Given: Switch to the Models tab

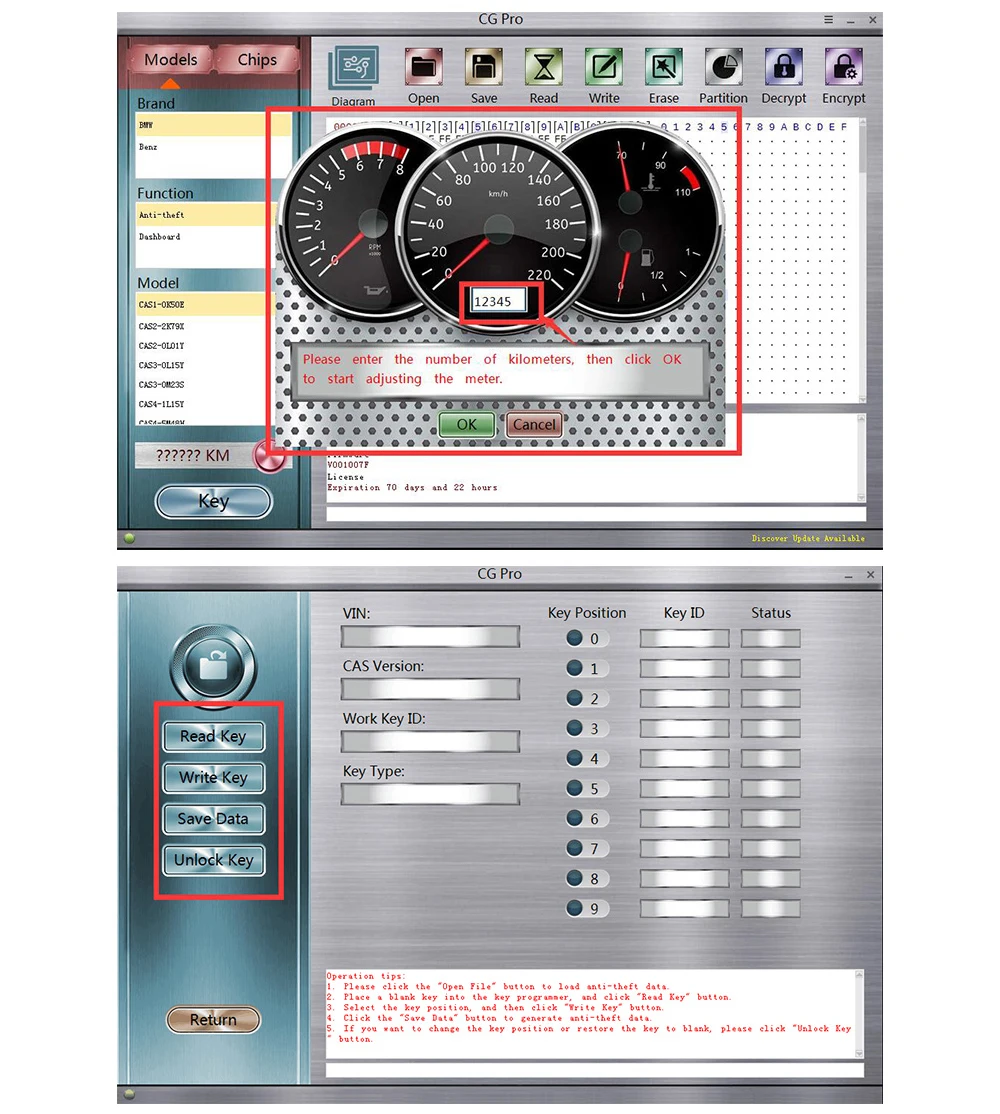Looking at the screenshot, I should point(170,60).
